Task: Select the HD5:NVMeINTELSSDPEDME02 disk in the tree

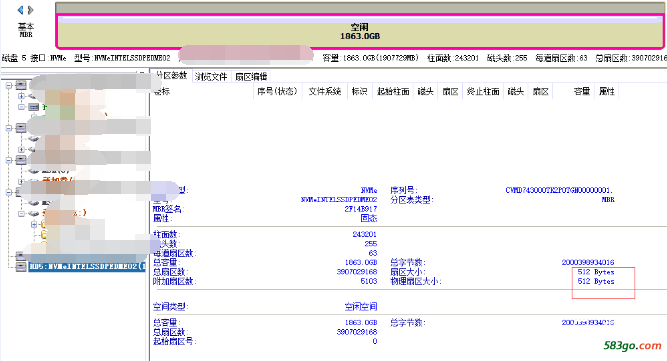Action: pyautogui.click(x=87, y=267)
